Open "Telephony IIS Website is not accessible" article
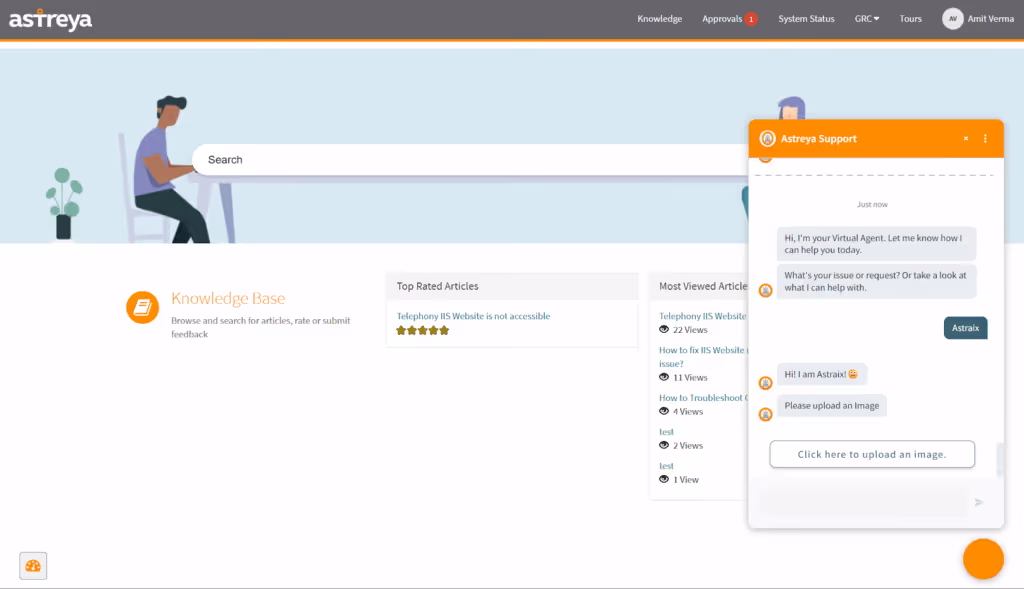The width and height of the screenshot is (1024, 589). (x=472, y=315)
